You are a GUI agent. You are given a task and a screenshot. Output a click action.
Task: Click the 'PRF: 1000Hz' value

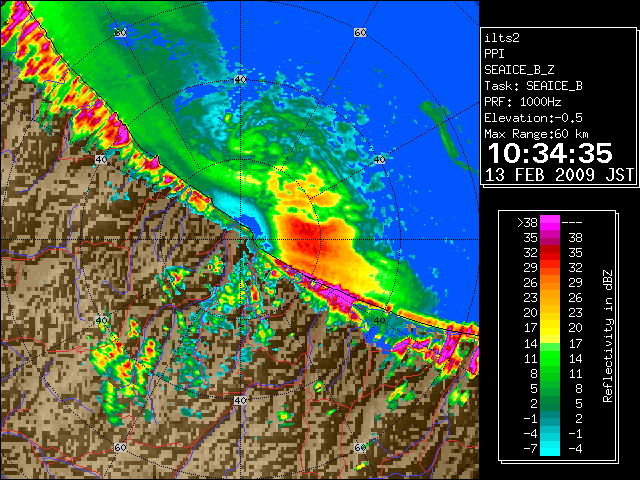(523, 102)
